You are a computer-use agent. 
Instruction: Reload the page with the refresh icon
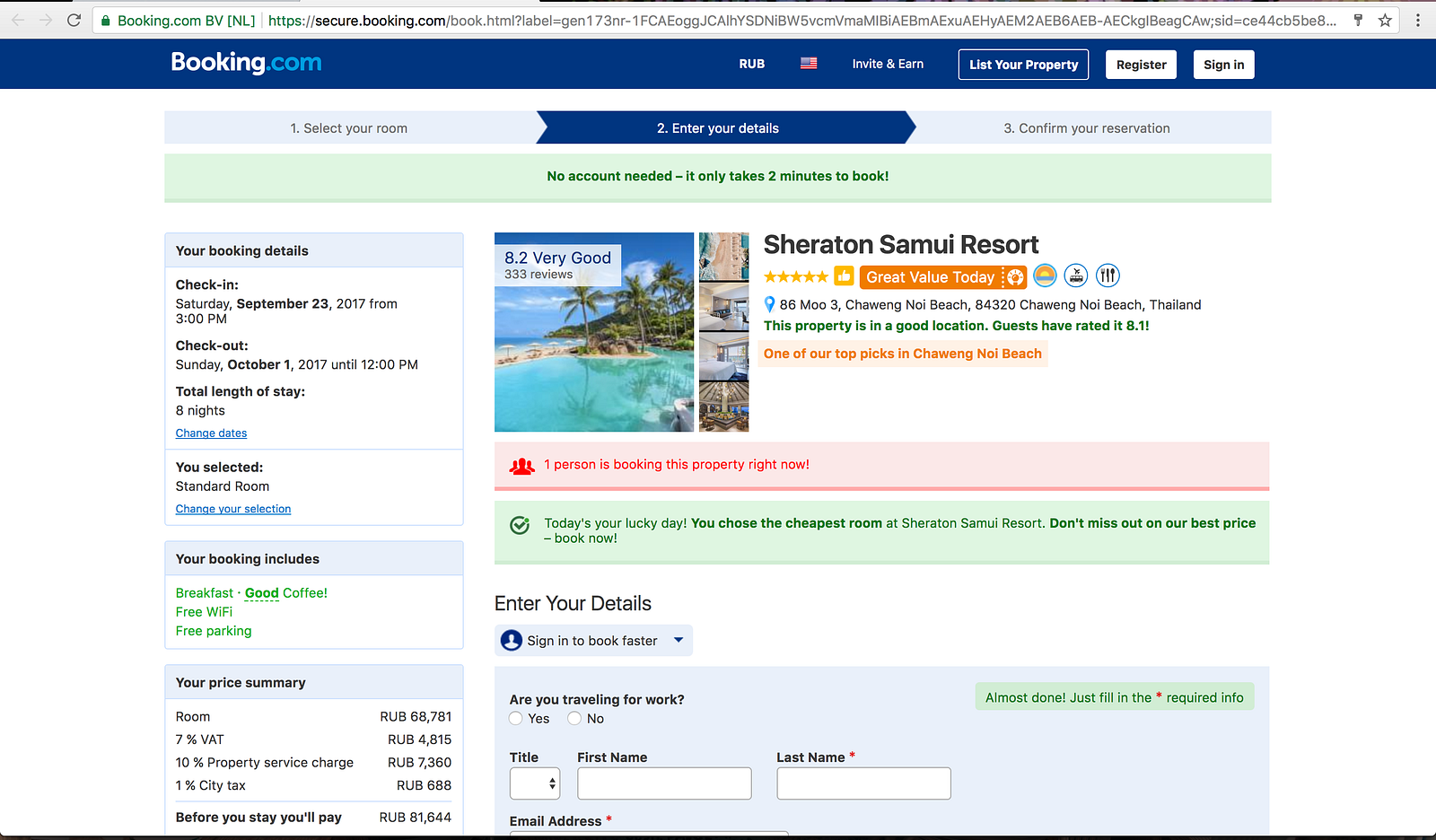(x=74, y=20)
